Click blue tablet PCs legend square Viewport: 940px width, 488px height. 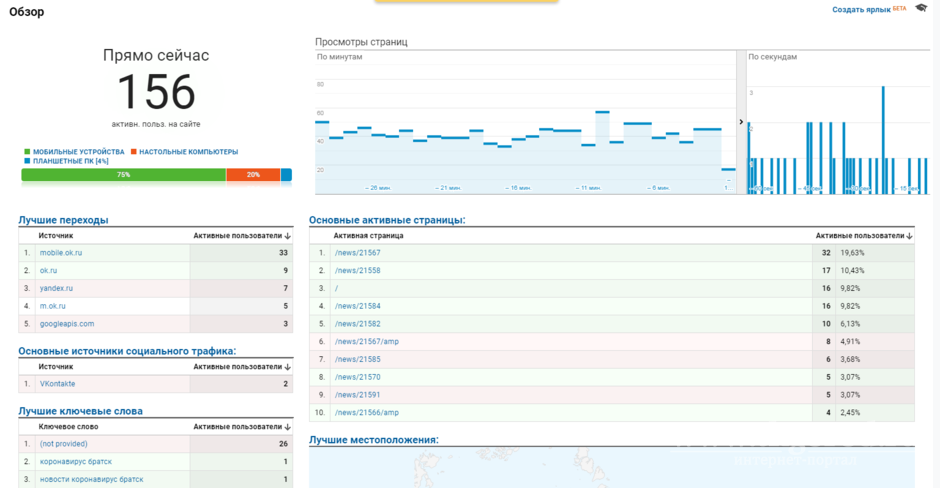click(x=27, y=161)
